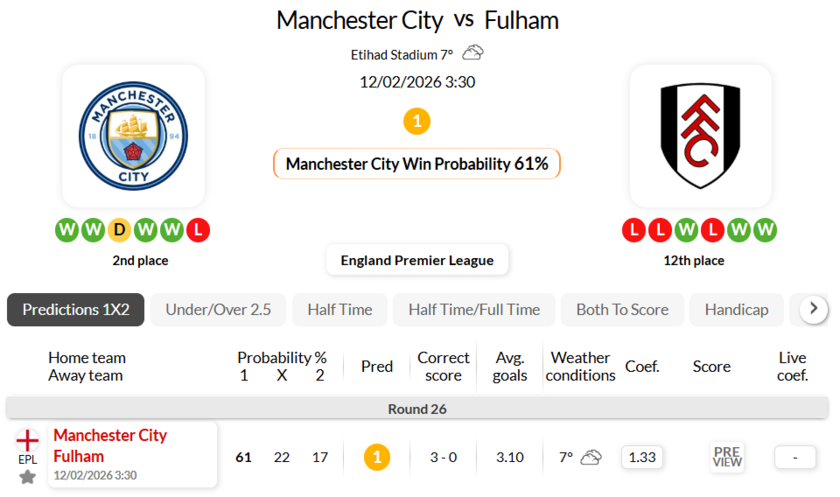840x497 pixels.
Task: Open the Manchester City team link in row
Action: tap(110, 435)
